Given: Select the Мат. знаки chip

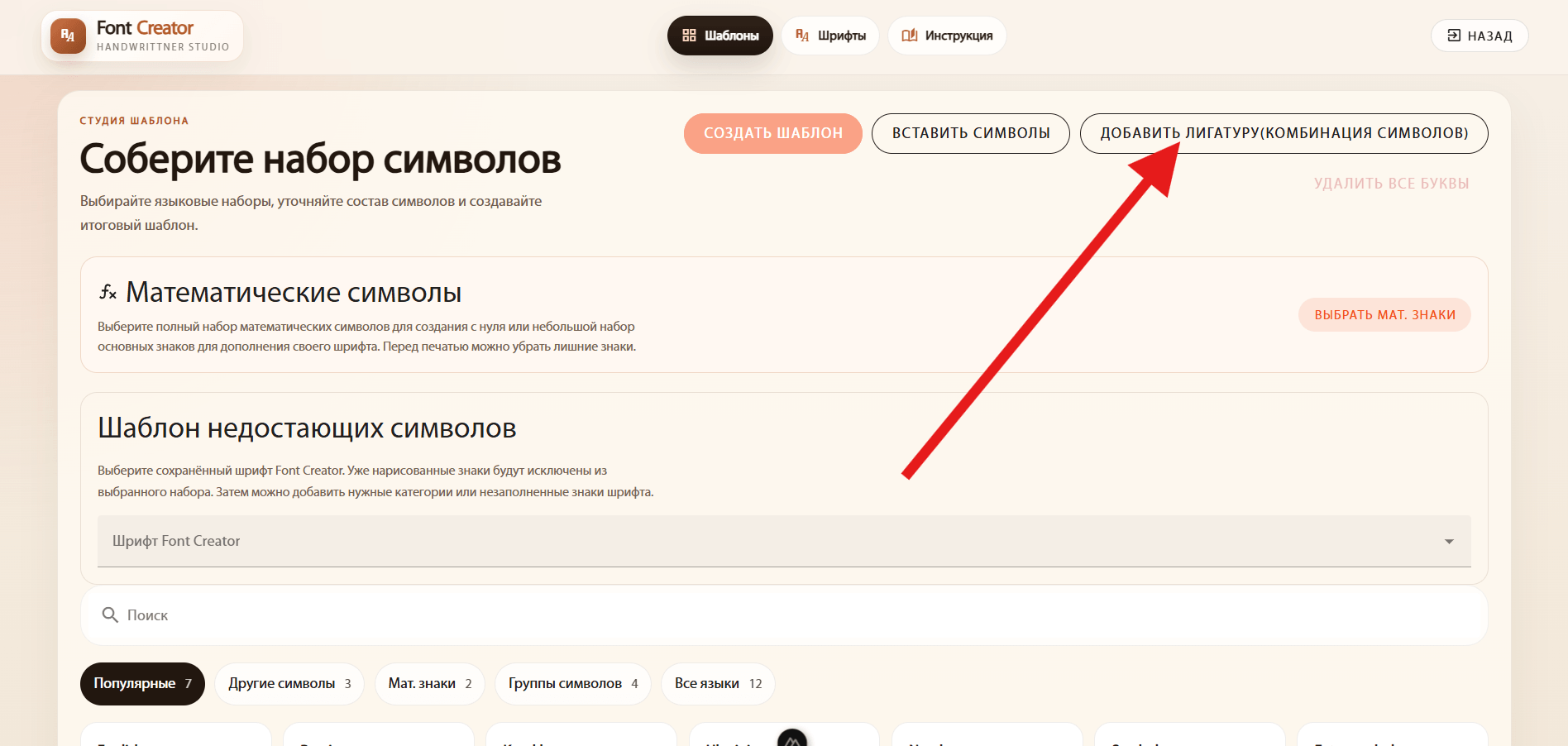Looking at the screenshot, I should pyautogui.click(x=430, y=684).
